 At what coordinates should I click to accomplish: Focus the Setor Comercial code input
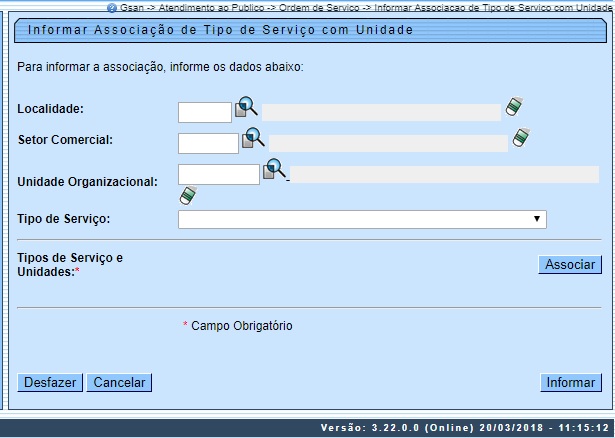pos(208,143)
